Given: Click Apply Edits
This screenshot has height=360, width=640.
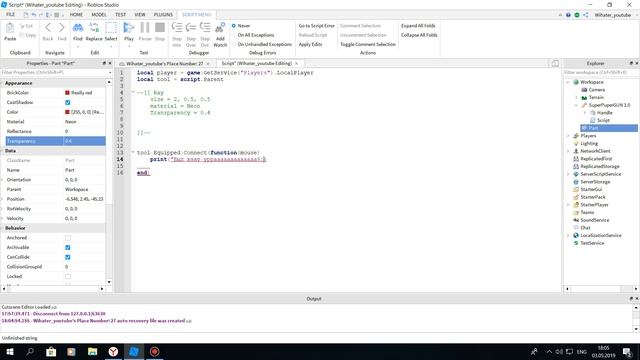Looking at the screenshot, I should click(x=310, y=44).
